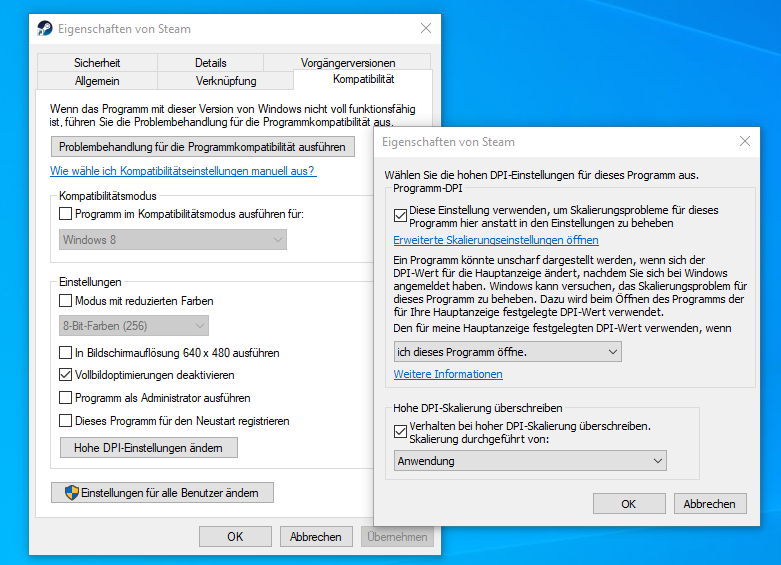
Task: Click Einstellungen für alle Benutzer ändern
Action: coord(162,493)
